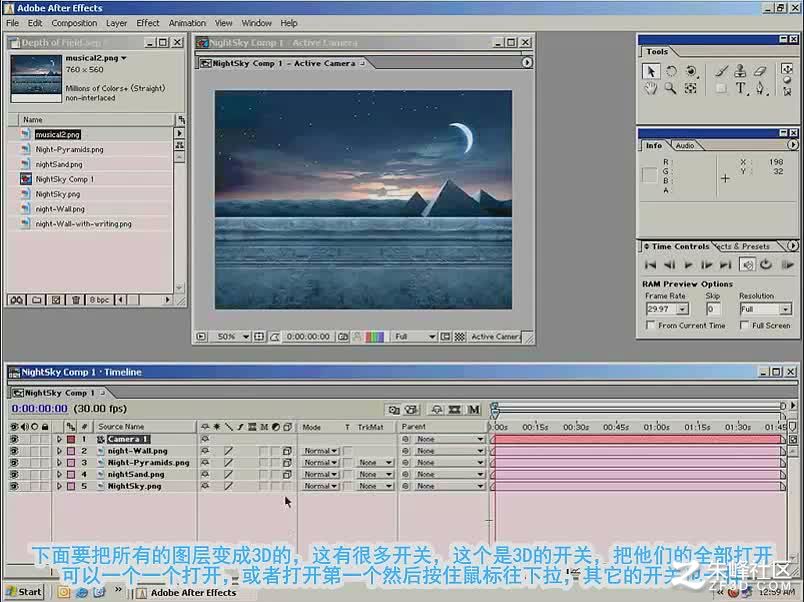804x602 pixels.
Task: Jump to first frame in Time Controls
Action: (x=650, y=265)
